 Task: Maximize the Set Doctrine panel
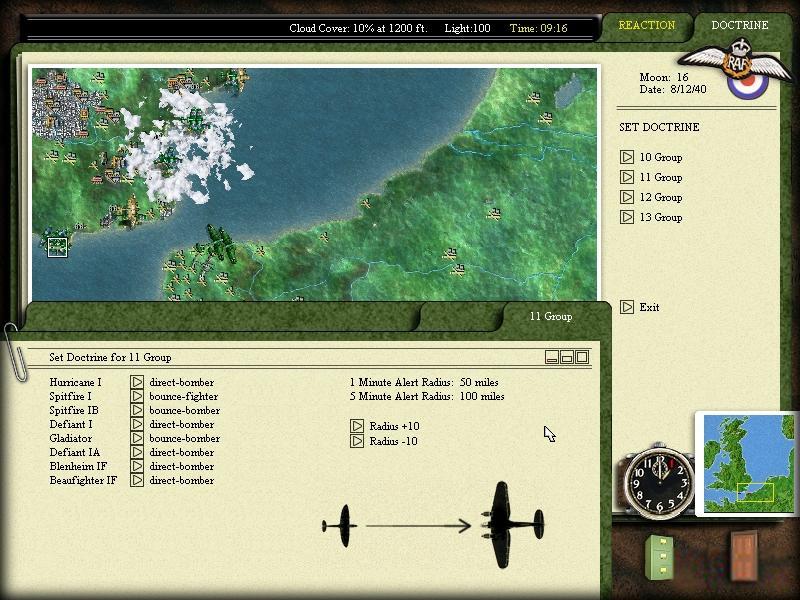click(x=582, y=357)
